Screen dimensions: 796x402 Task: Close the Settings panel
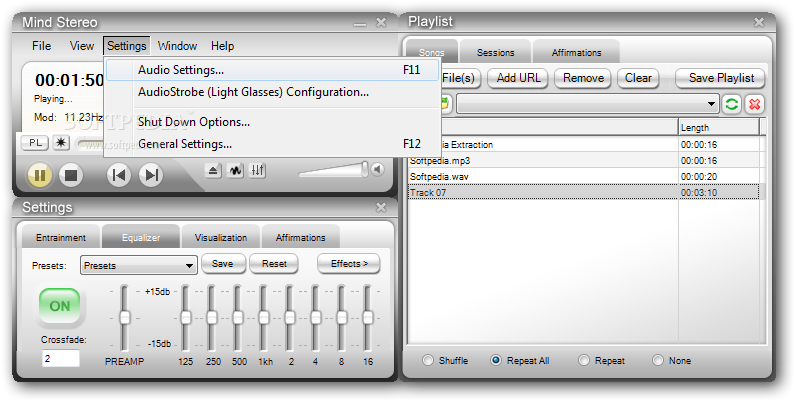pyautogui.click(x=381, y=207)
